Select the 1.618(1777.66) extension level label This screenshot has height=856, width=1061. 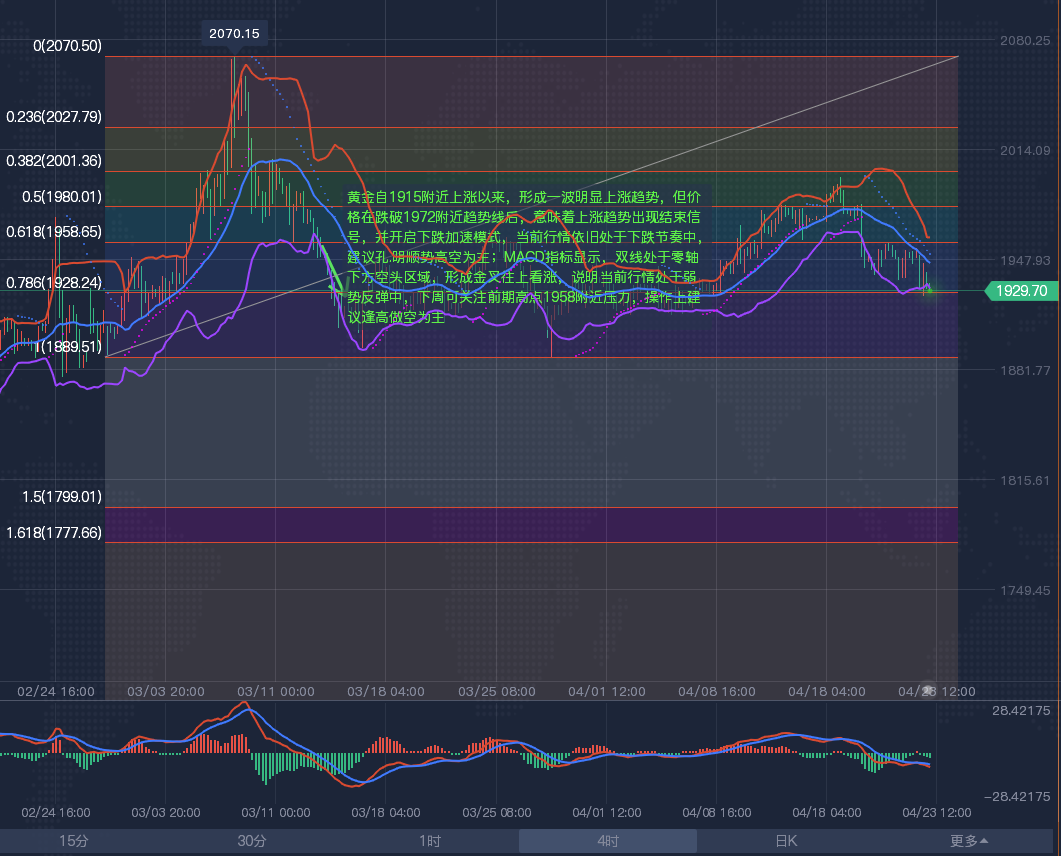tap(54, 533)
